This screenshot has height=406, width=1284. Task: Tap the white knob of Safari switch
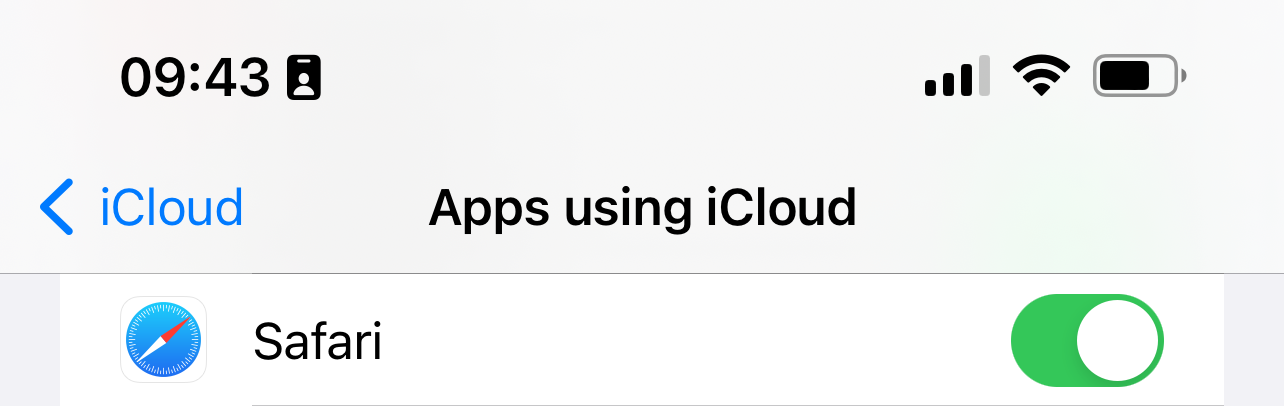pos(1117,340)
